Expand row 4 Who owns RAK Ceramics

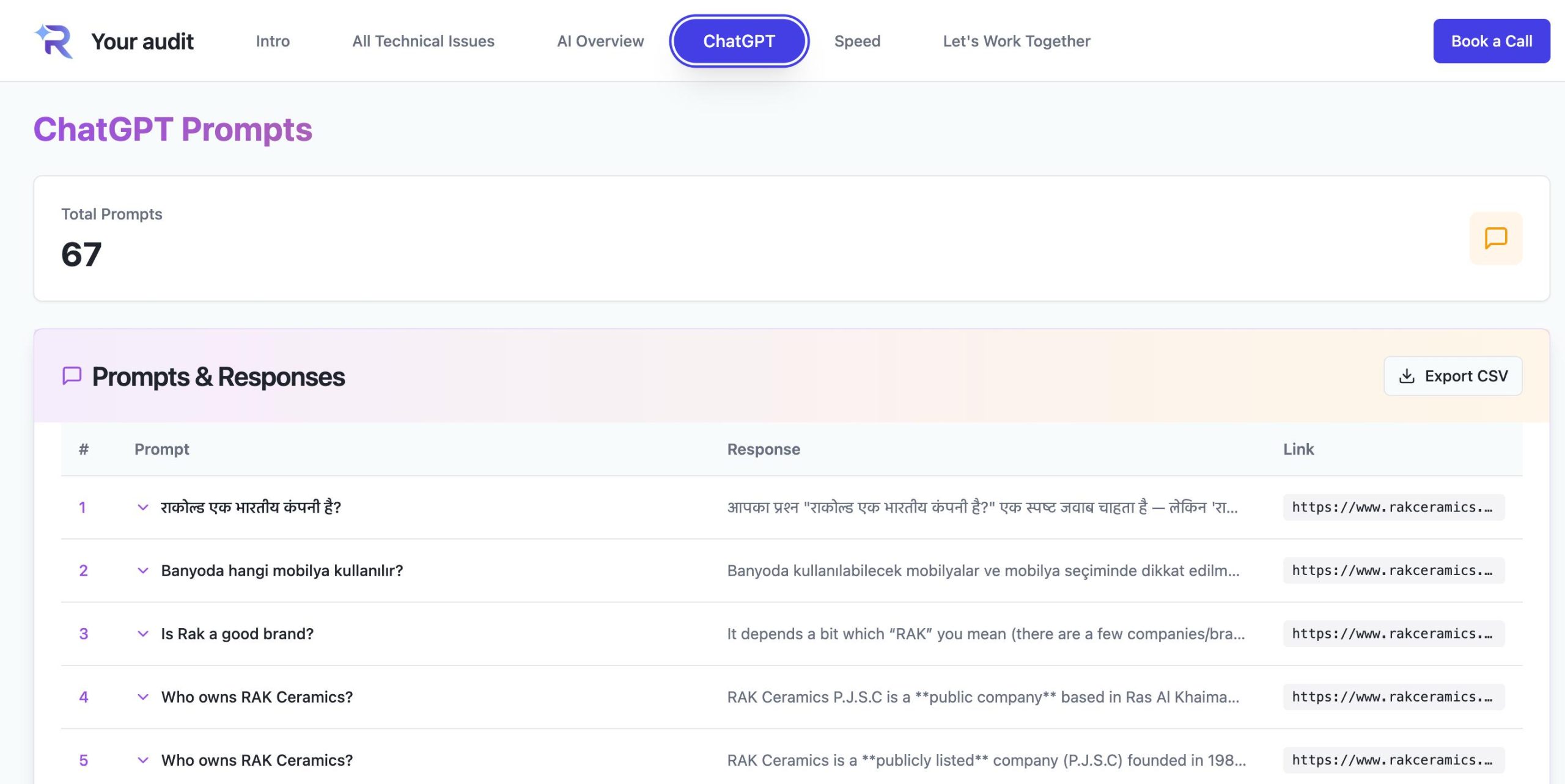pos(143,697)
